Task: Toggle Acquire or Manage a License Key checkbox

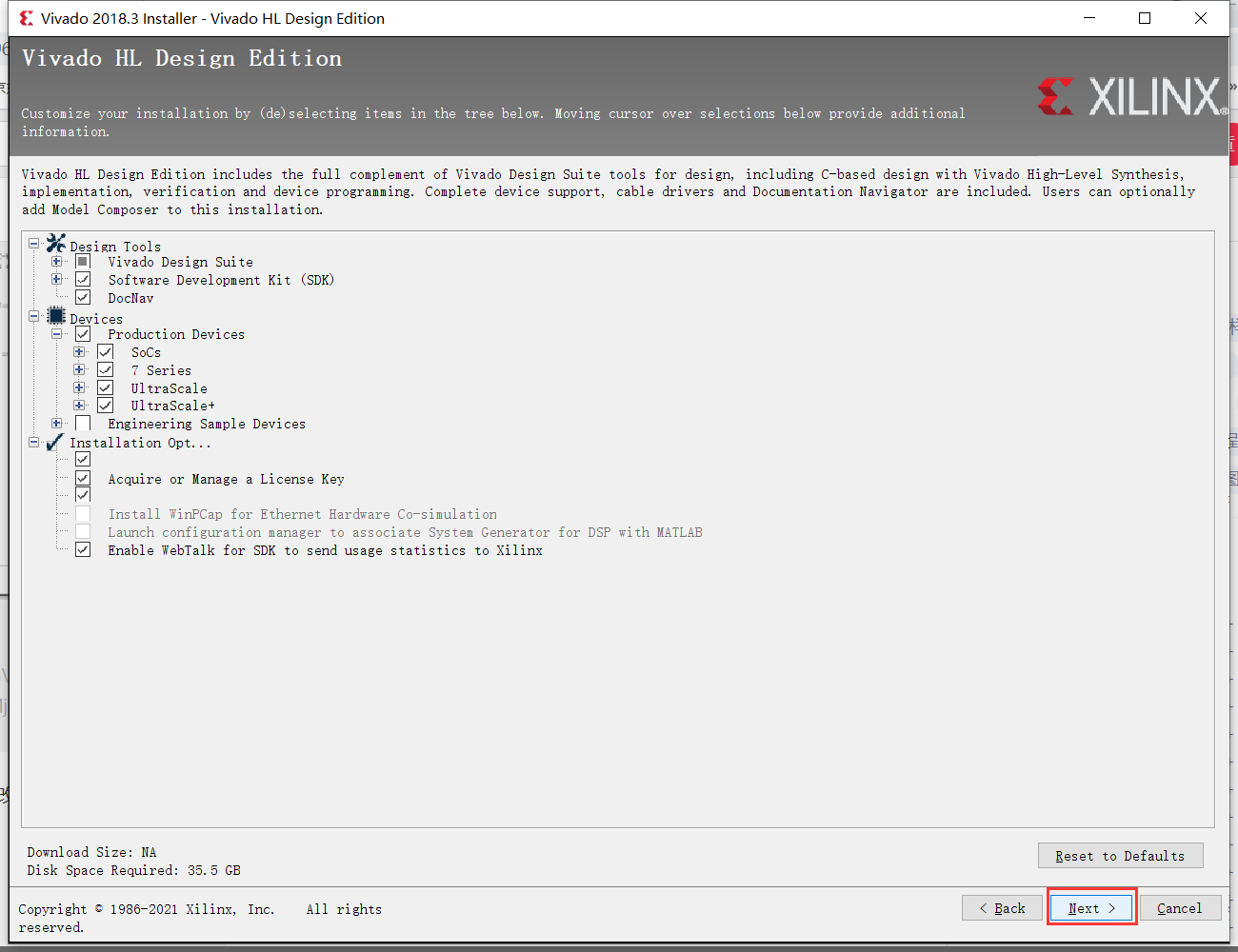Action: coord(83,478)
